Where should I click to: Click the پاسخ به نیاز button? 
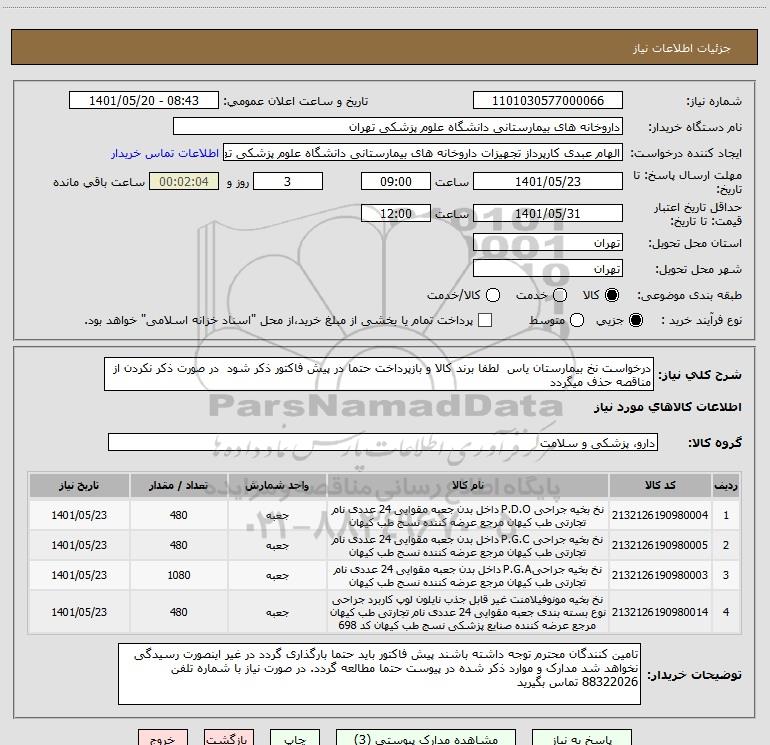(x=582, y=738)
